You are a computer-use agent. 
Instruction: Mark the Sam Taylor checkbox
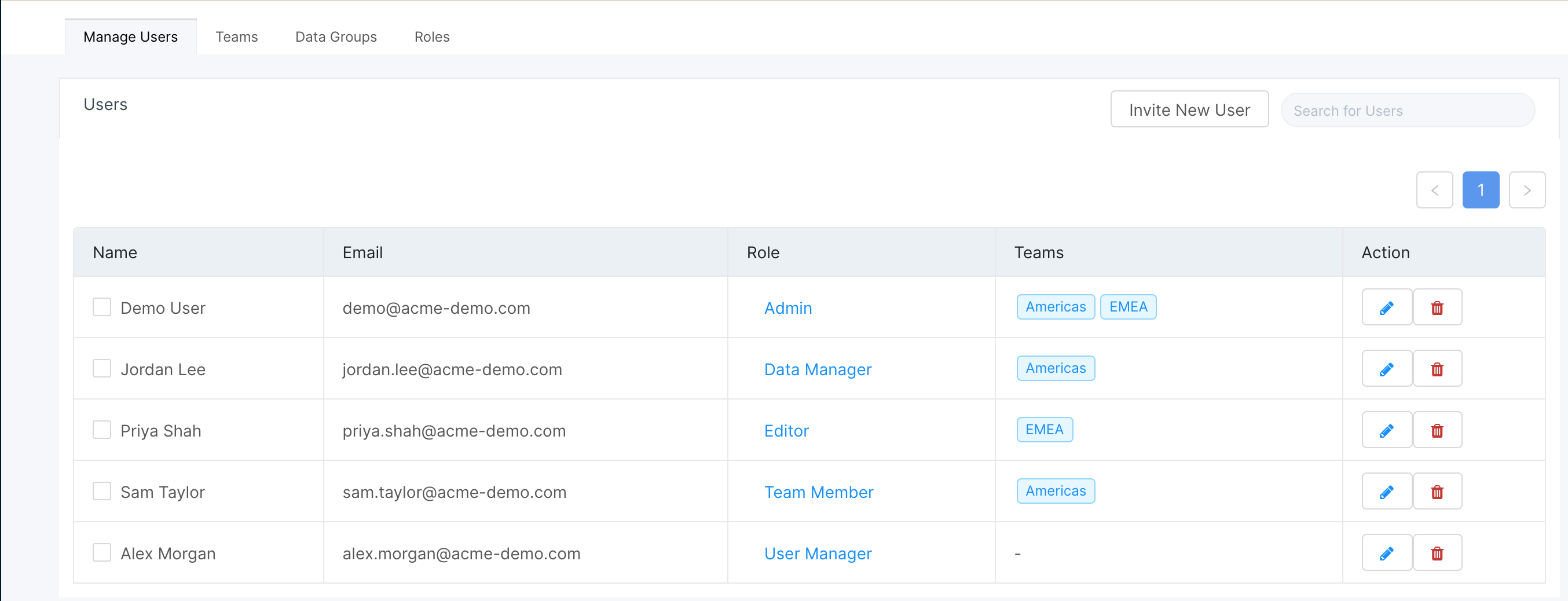102,491
